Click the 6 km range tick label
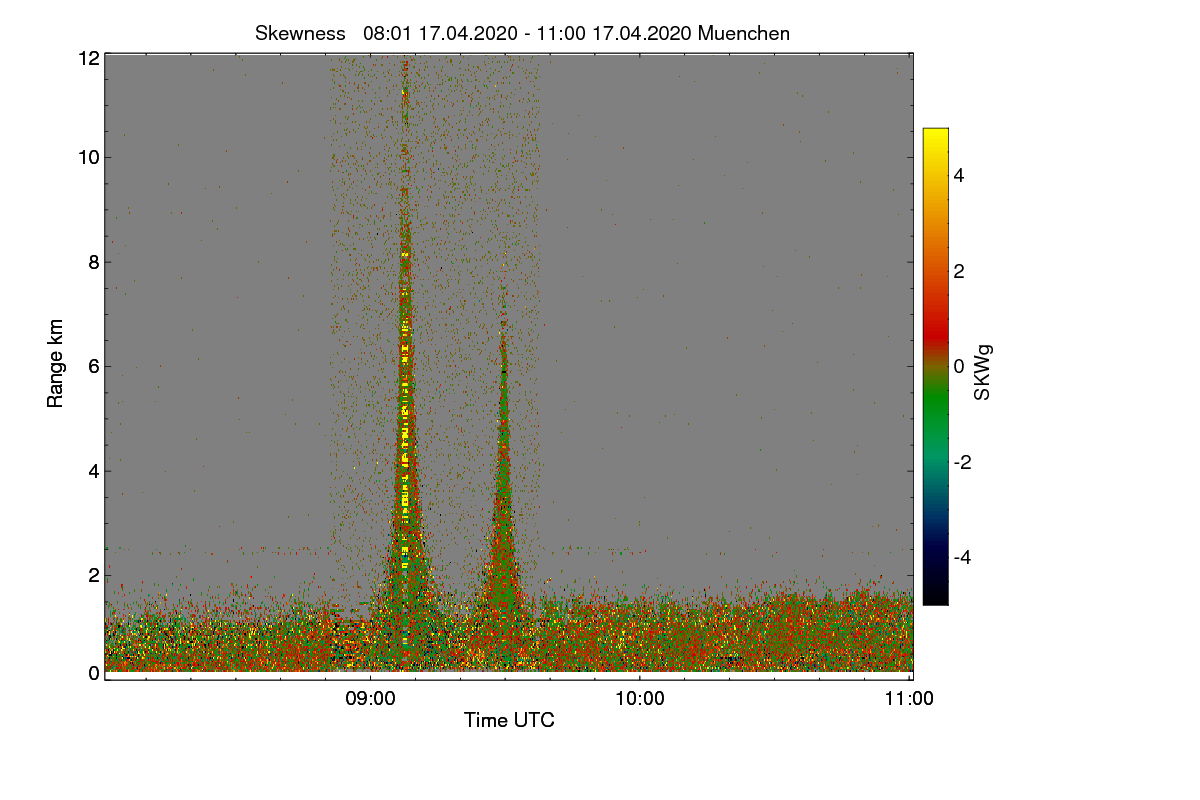Viewport: 1200px width, 800px height. coord(93,366)
